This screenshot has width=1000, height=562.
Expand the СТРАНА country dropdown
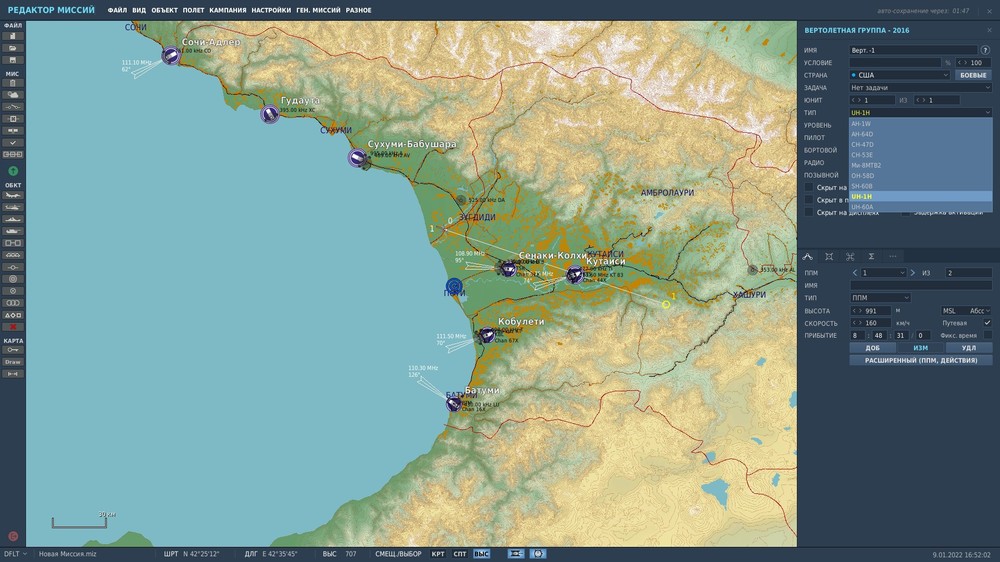900,75
